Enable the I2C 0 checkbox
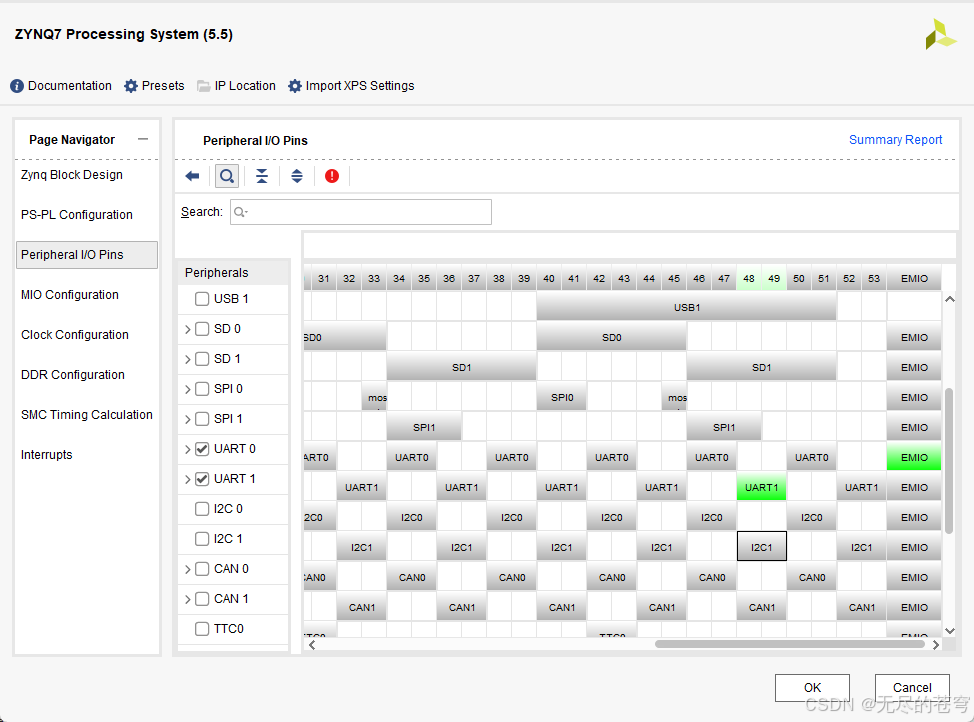Image resolution: width=974 pixels, height=722 pixels. pos(202,509)
